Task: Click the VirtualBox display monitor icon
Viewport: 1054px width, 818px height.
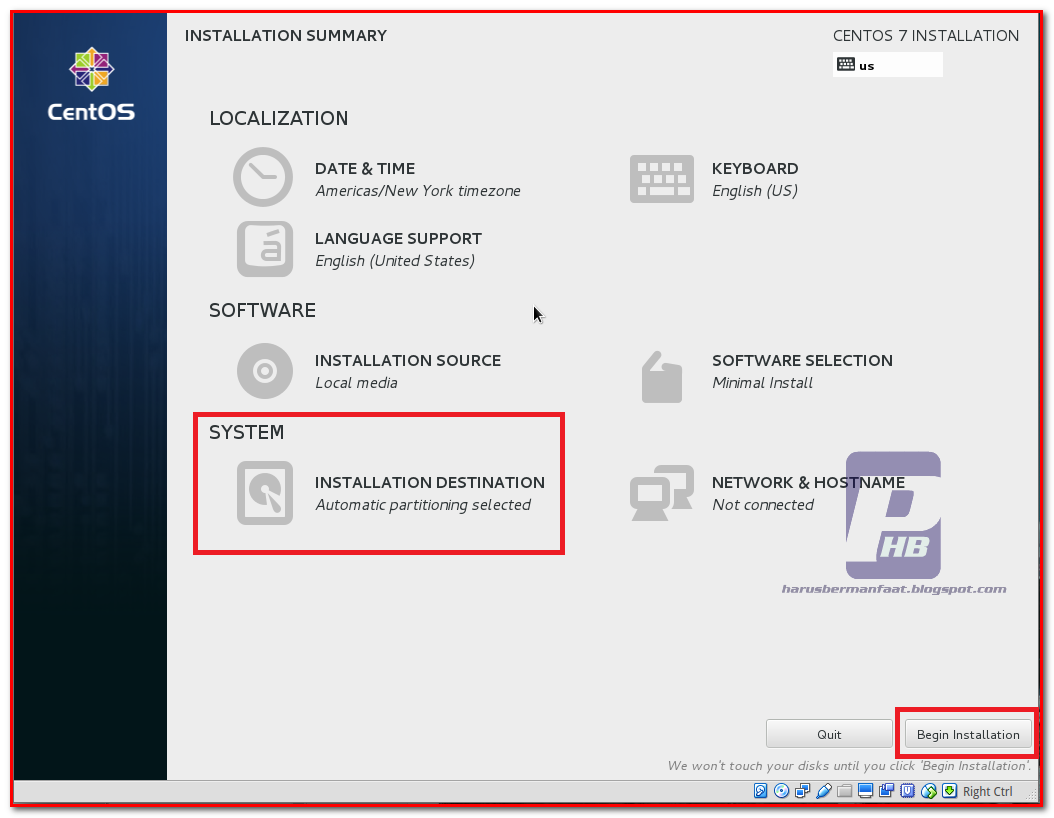Action: pos(865,790)
